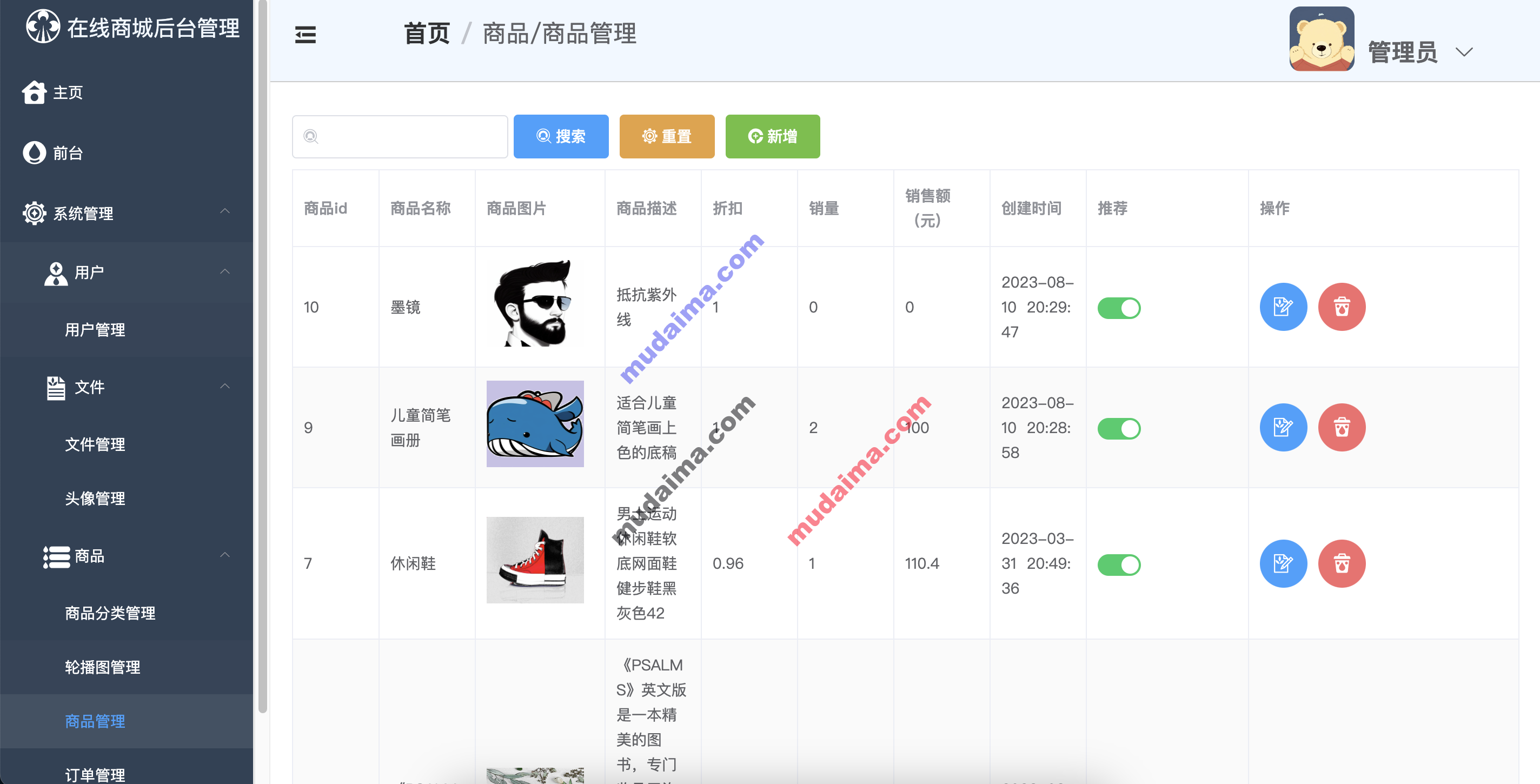Edit product 墨镜 using the blue pencil icon
Viewport: 1540px width, 784px height.
(x=1284, y=307)
